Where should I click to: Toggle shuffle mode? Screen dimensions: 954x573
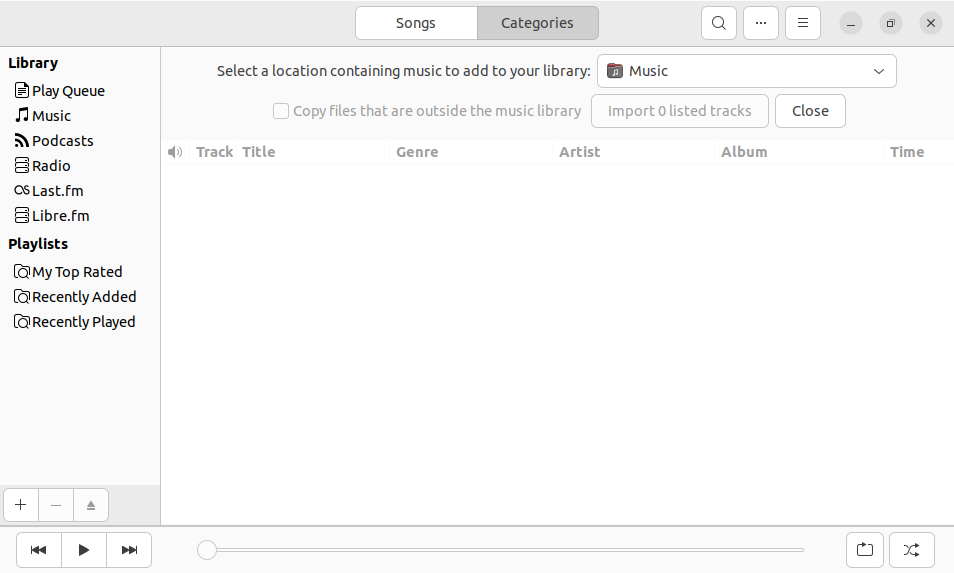click(911, 550)
